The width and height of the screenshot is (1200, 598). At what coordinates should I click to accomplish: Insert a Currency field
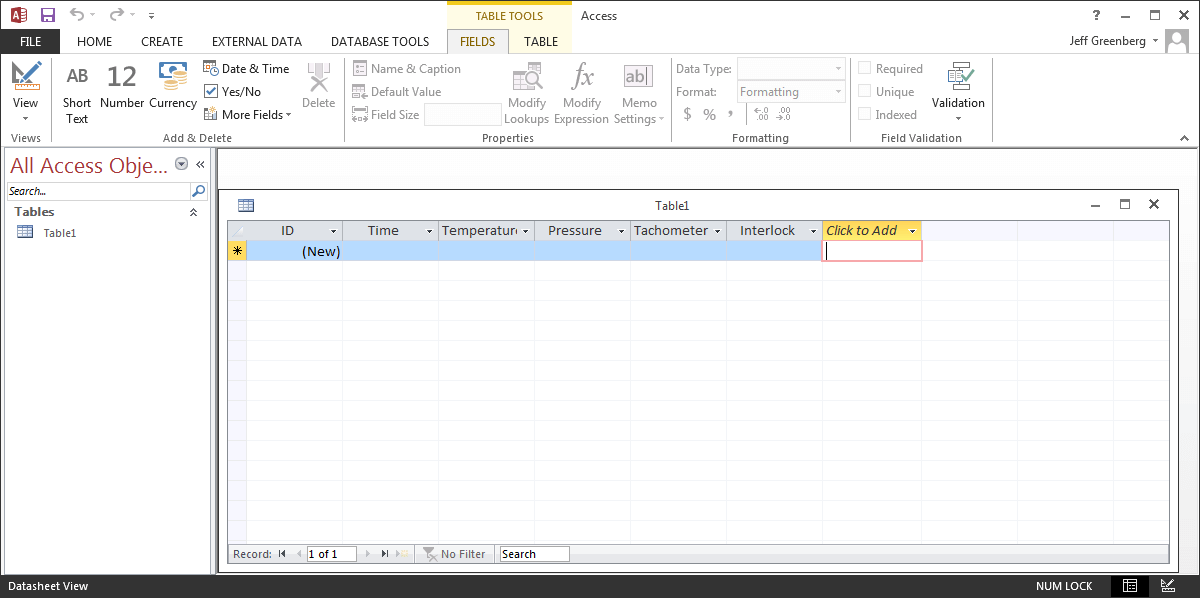173,87
